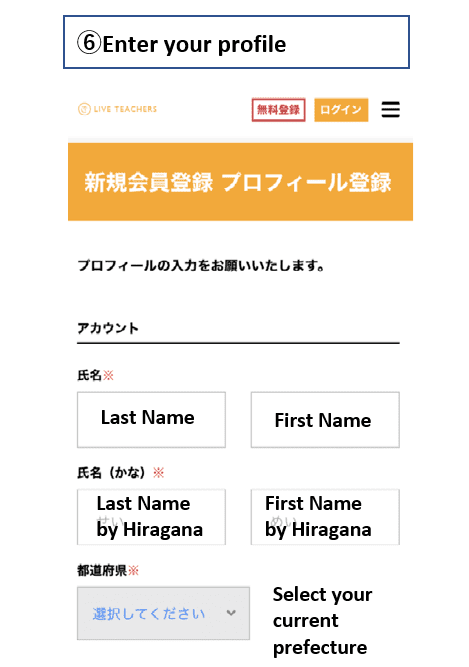Viewport: 469px width, 667px height.
Task: Click the red asterisk beside 氏名
Action: tap(108, 375)
